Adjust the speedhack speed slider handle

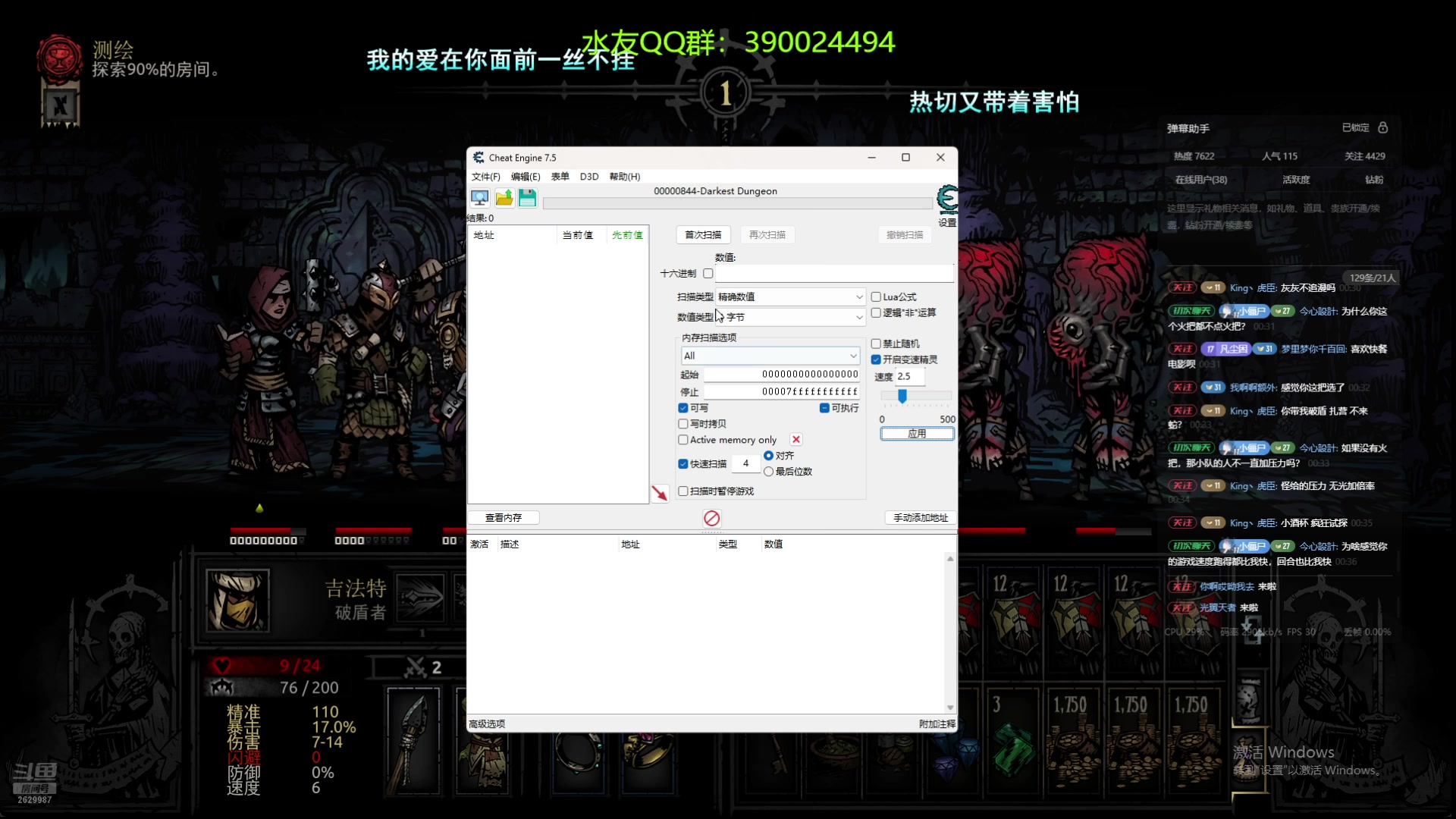902,397
